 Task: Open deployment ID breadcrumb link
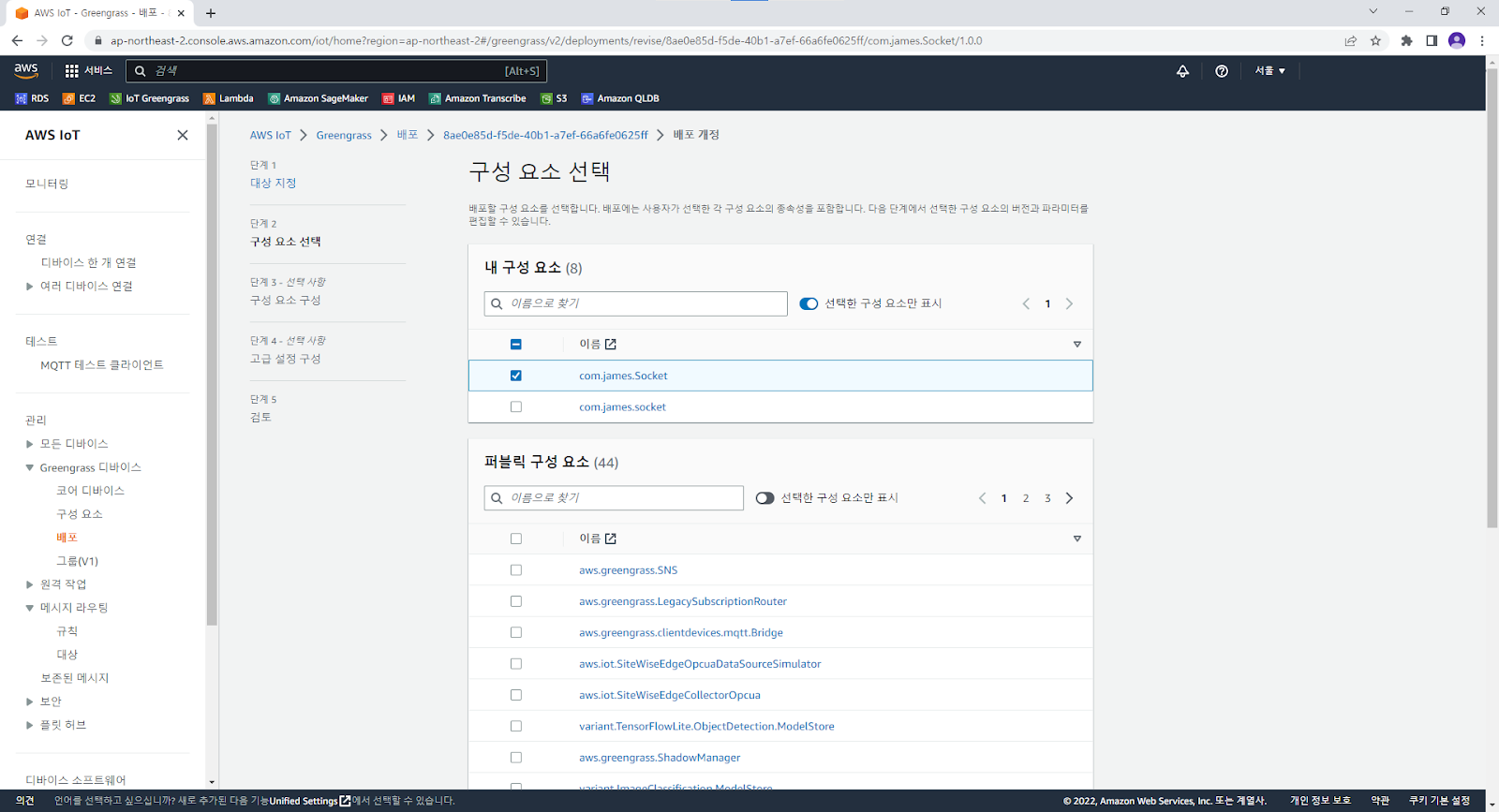point(545,135)
